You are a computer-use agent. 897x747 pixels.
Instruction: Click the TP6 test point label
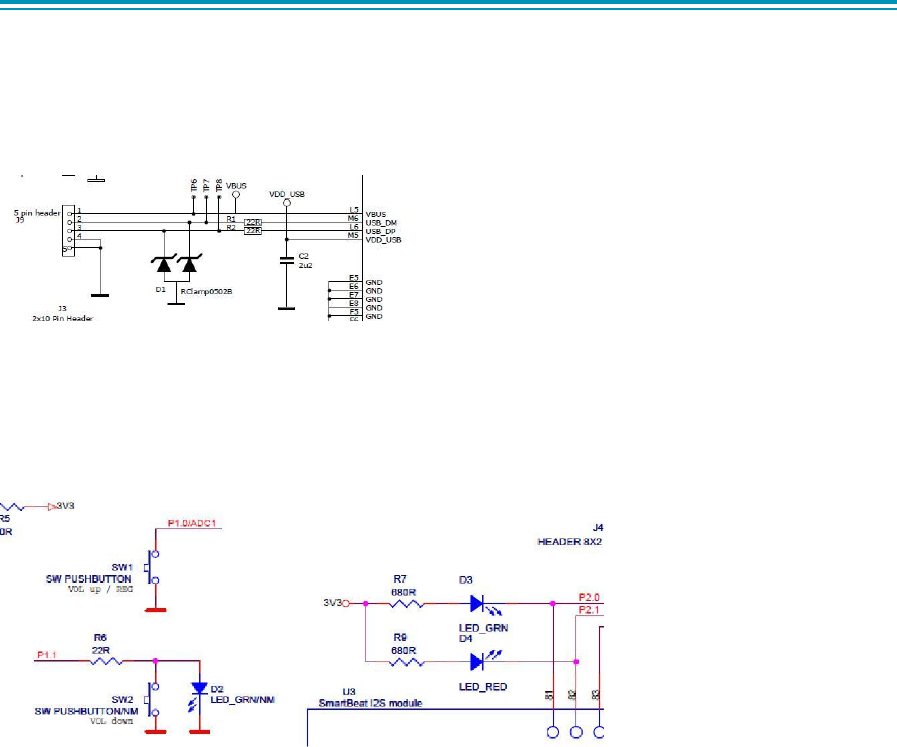point(193,185)
